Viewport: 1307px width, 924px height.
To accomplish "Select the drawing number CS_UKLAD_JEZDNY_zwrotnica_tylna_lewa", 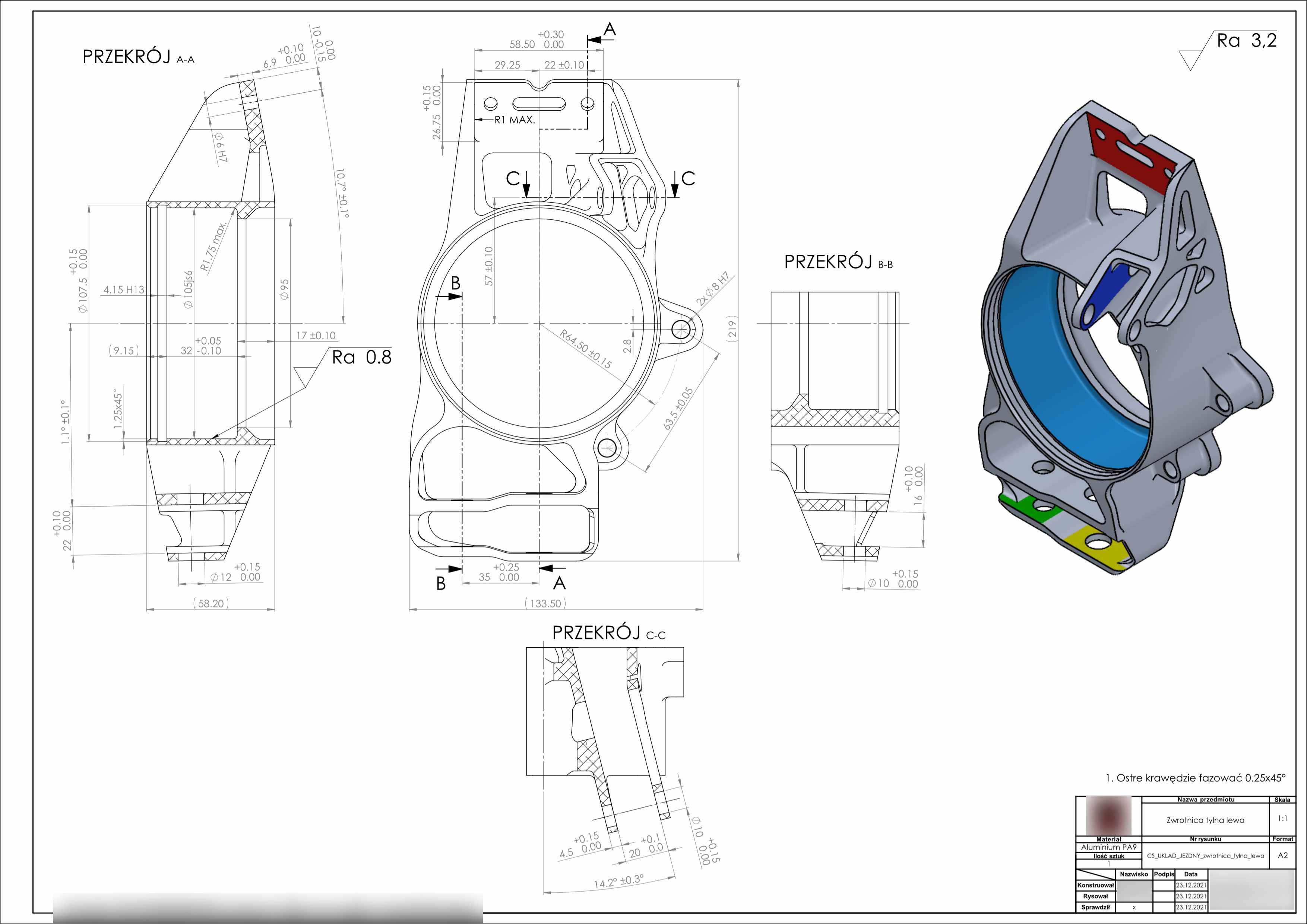I will coord(1205,856).
